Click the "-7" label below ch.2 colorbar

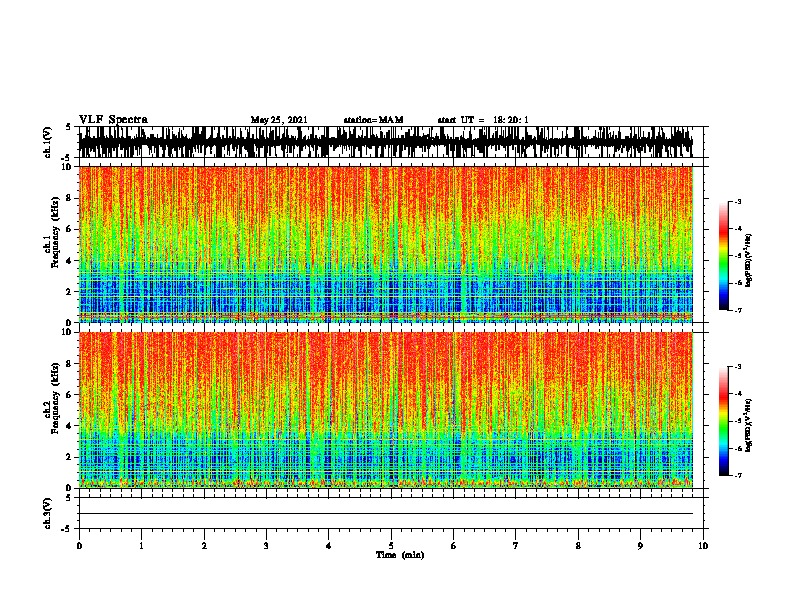pyautogui.click(x=738, y=476)
